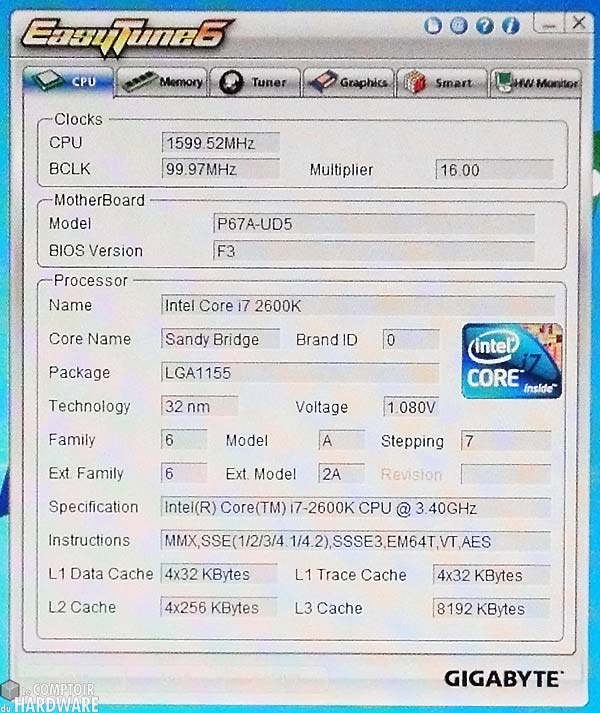Click the motherboard Model field P67A-UD5
600x713 pixels.
tap(374, 224)
